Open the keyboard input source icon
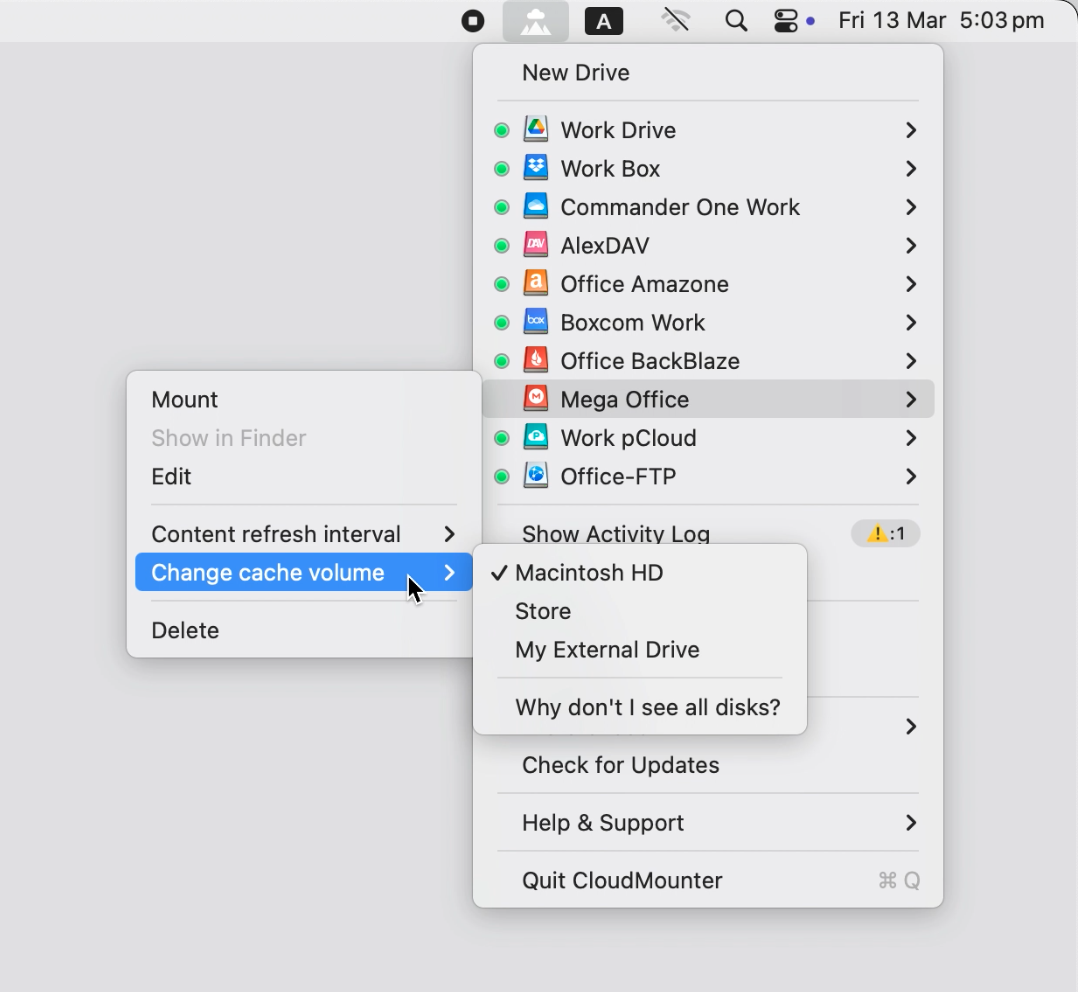 [x=604, y=21]
